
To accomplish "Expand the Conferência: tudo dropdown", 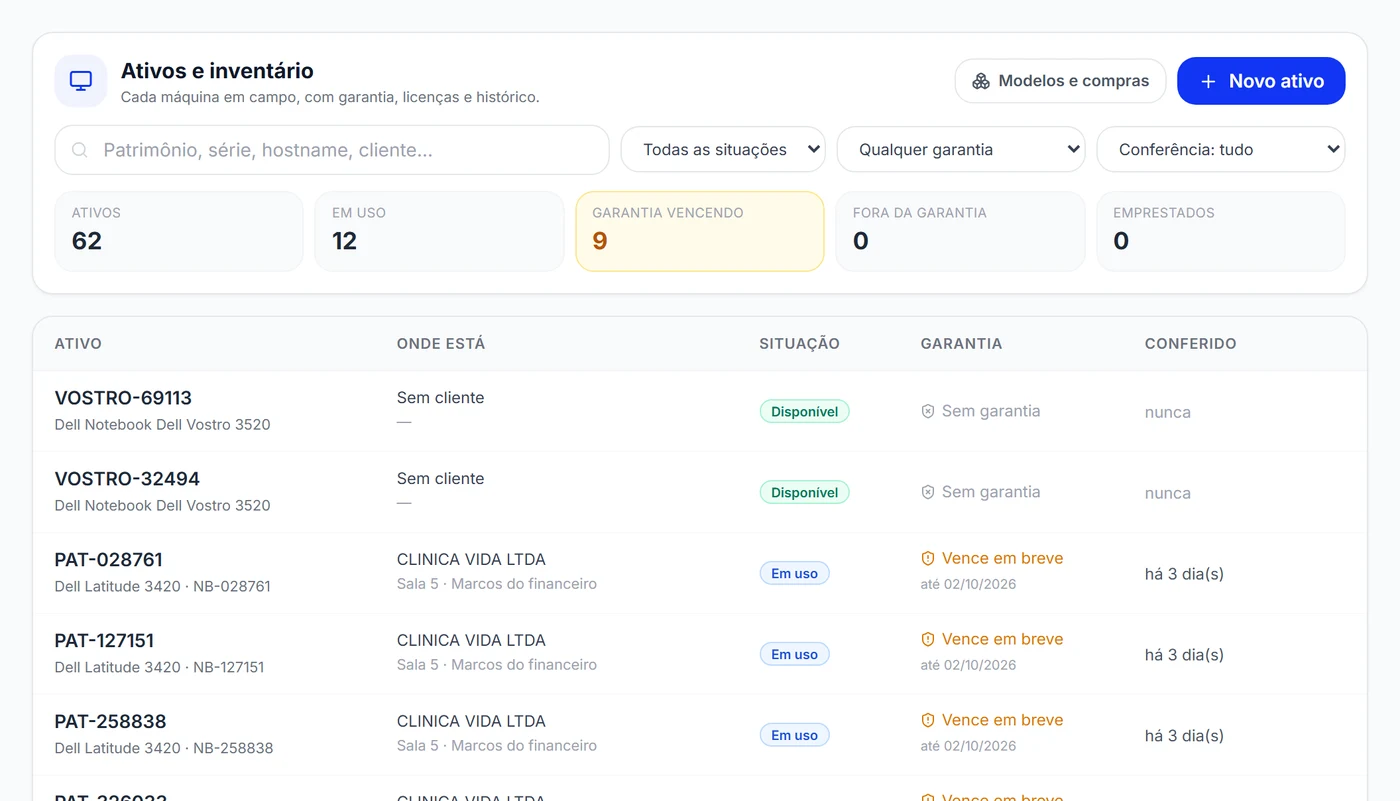I will (1221, 150).
